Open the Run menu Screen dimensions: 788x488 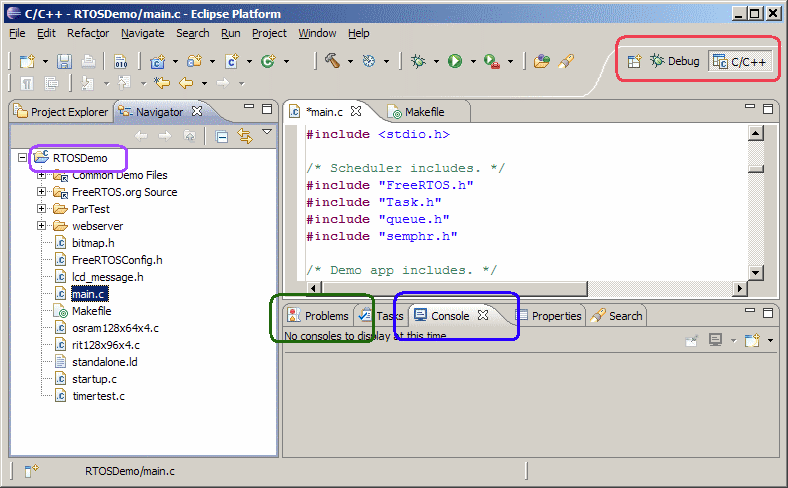[231, 33]
